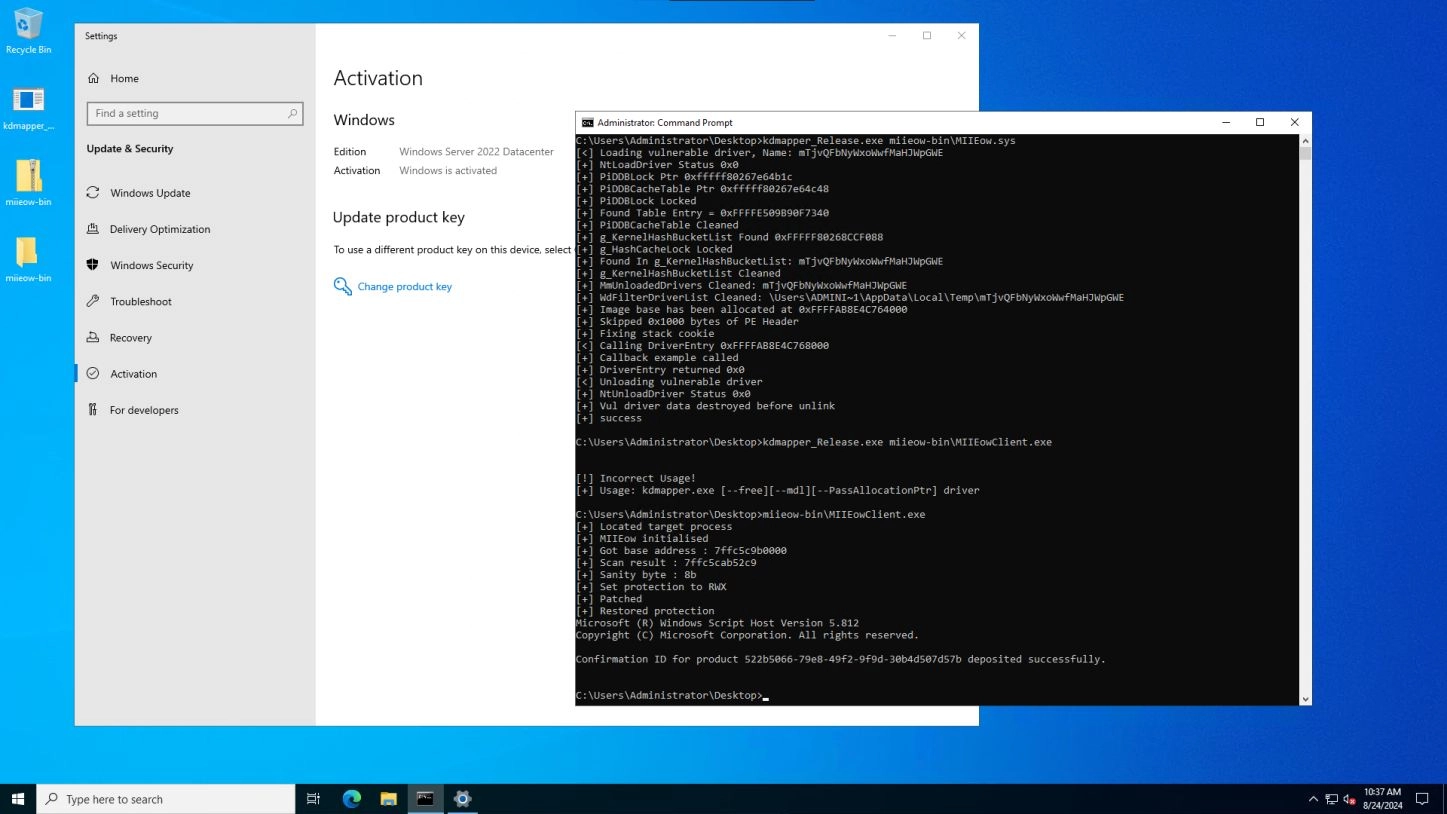Select Windows Update in the Settings sidebar
This screenshot has height=814, width=1447.
coord(150,192)
